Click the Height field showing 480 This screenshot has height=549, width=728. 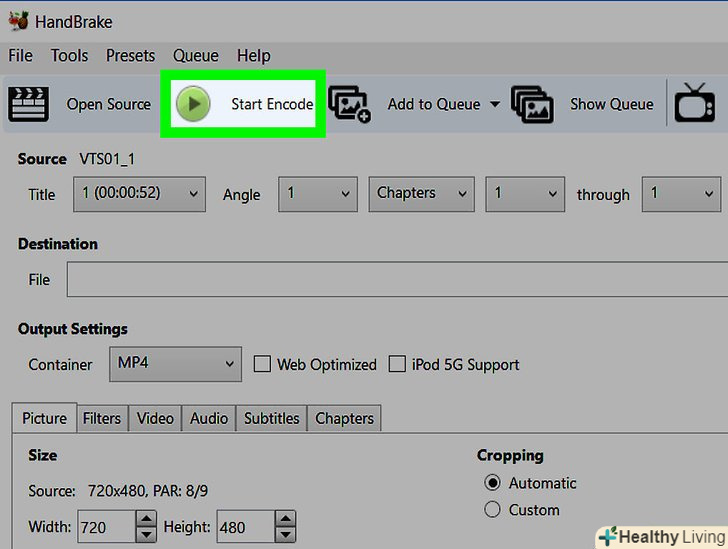tap(246, 527)
